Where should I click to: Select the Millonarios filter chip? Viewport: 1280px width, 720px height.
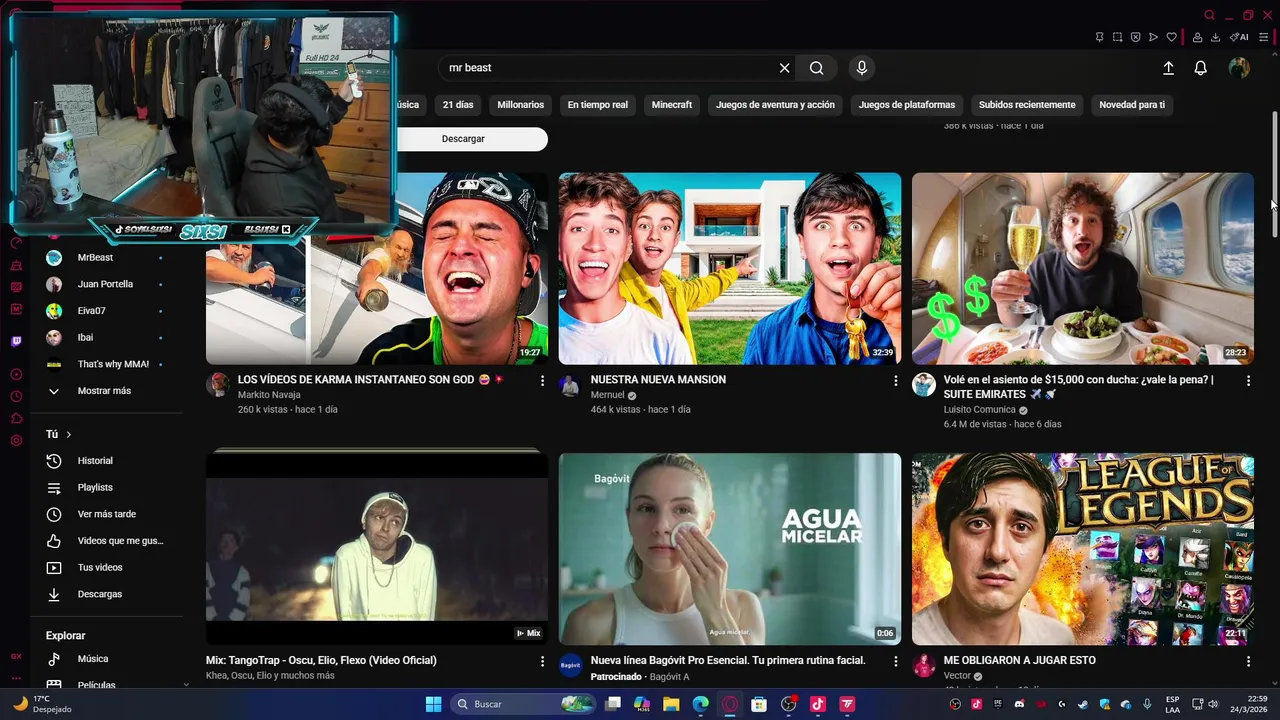(x=521, y=105)
